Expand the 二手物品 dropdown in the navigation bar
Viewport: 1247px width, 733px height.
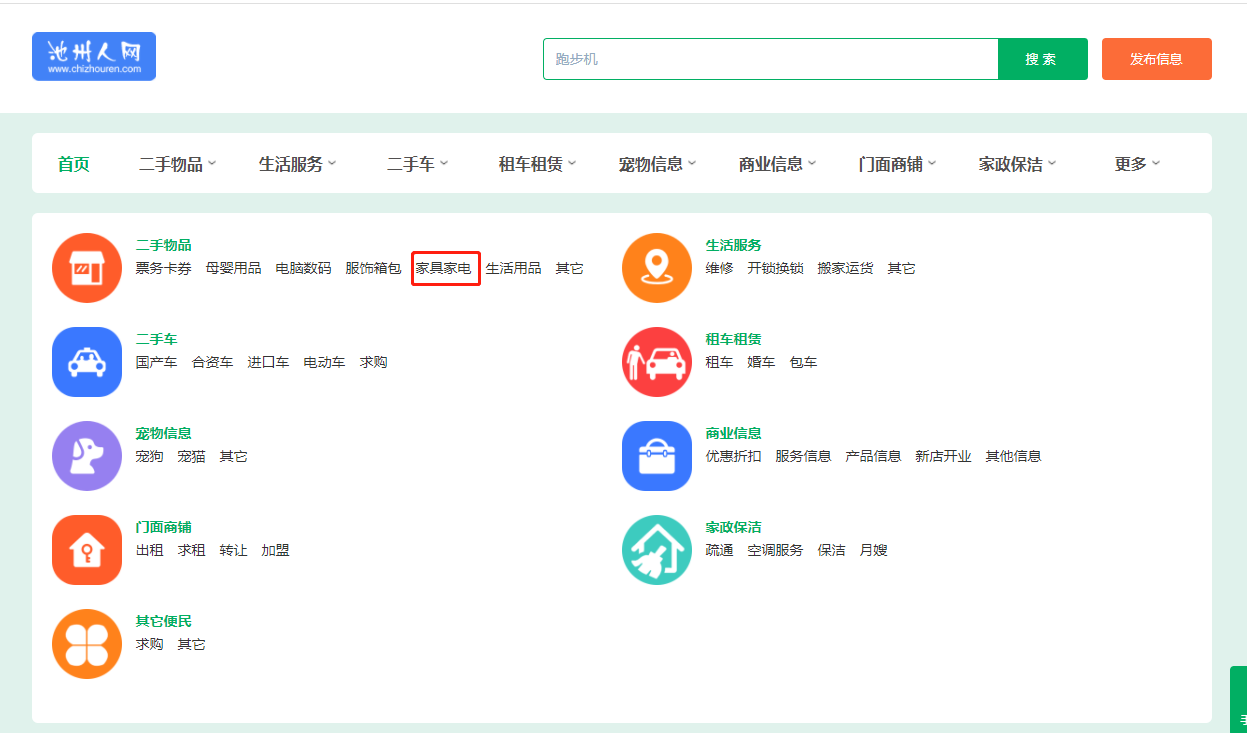click(x=177, y=164)
